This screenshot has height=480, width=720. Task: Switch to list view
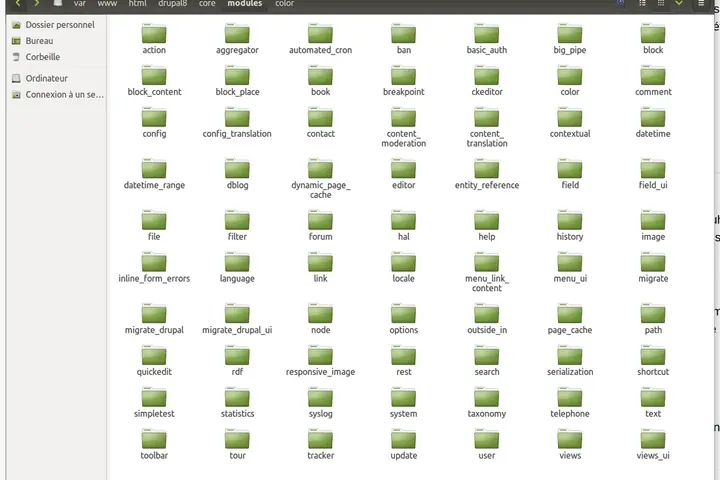(x=642, y=3)
